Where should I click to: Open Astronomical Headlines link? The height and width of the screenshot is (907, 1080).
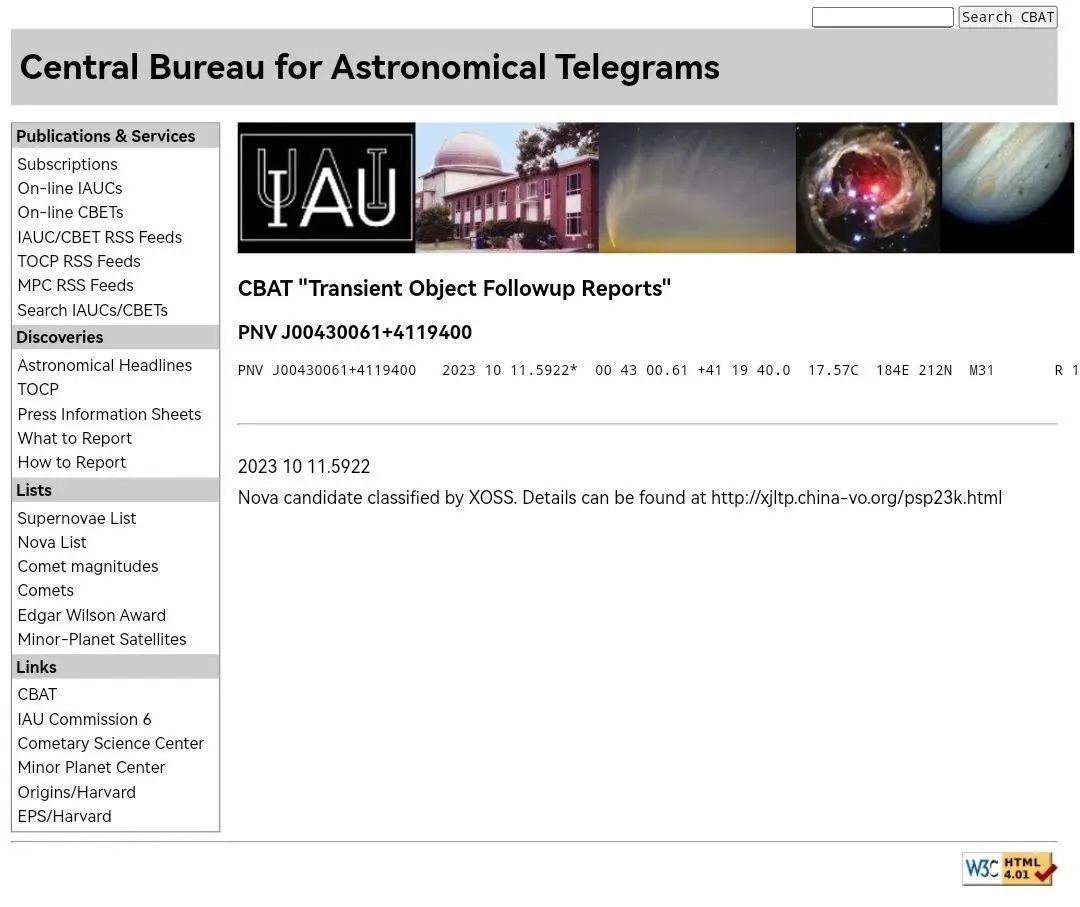pyautogui.click(x=105, y=366)
